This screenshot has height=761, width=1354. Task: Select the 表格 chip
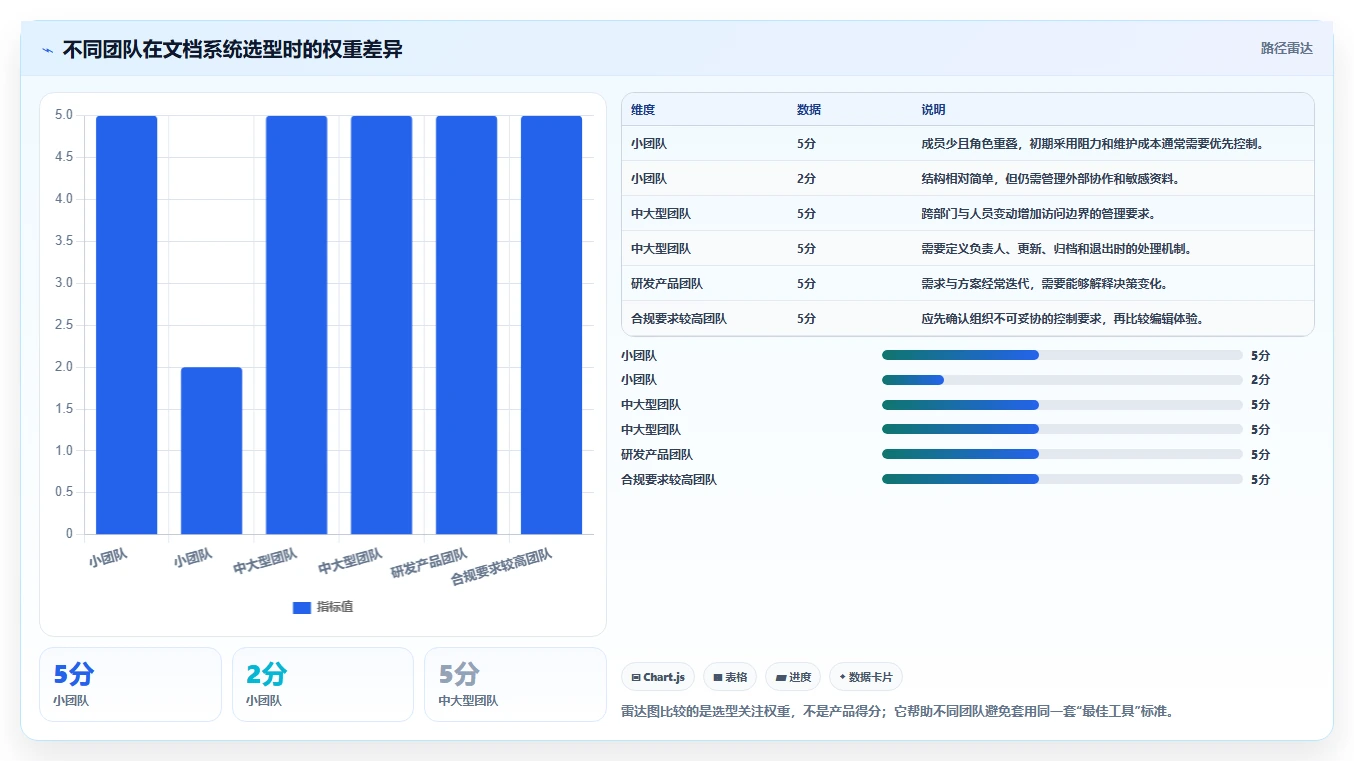(x=730, y=677)
